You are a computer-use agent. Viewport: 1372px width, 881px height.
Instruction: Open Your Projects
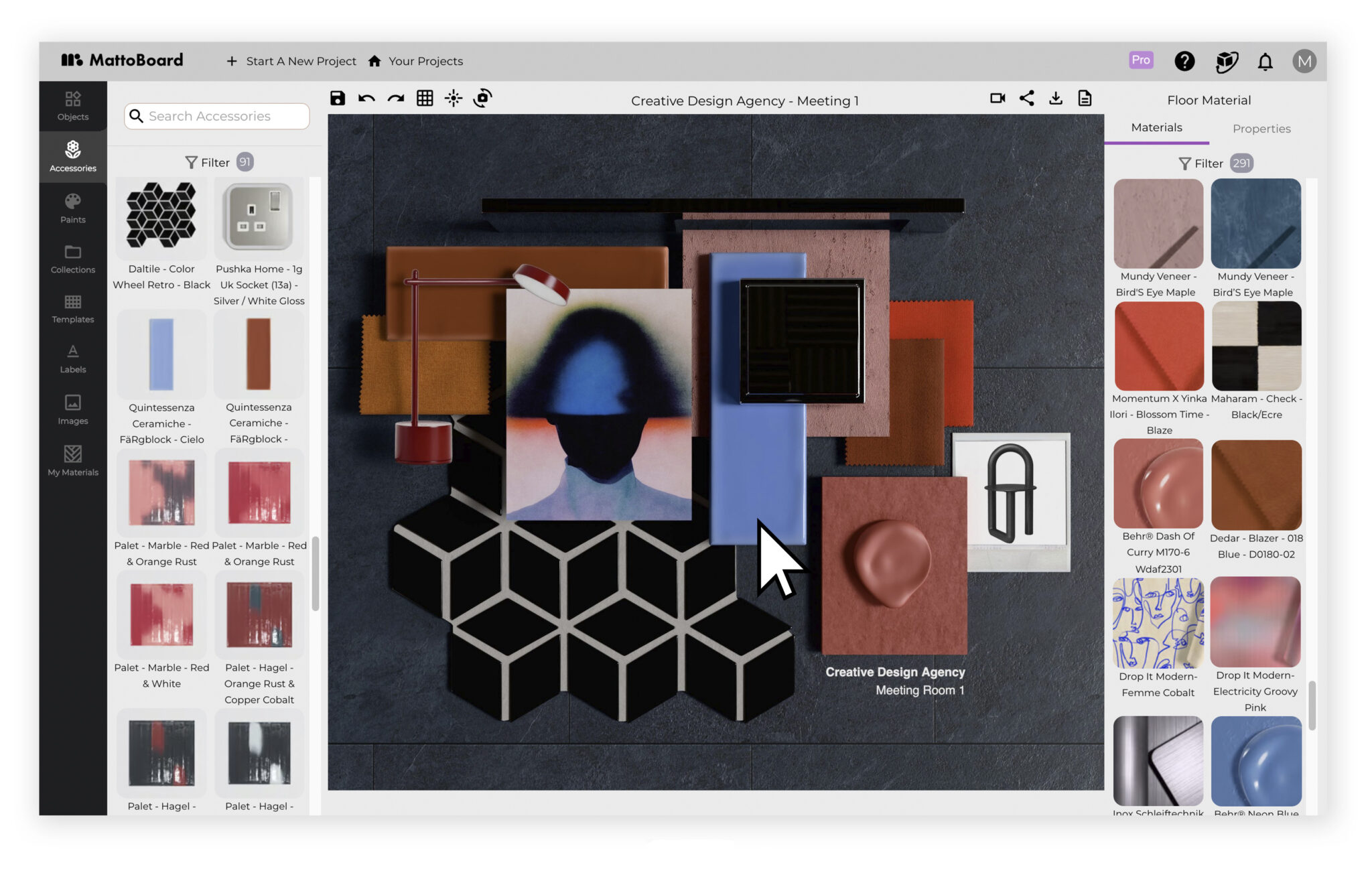coord(425,61)
